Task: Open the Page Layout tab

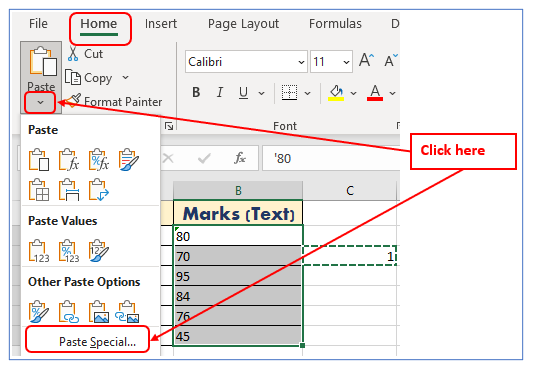Action: (x=243, y=24)
